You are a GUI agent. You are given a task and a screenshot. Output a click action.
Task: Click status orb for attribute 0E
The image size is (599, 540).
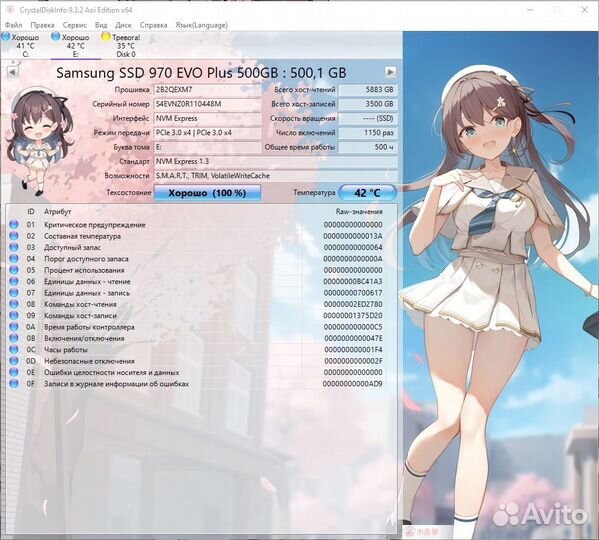coord(14,372)
